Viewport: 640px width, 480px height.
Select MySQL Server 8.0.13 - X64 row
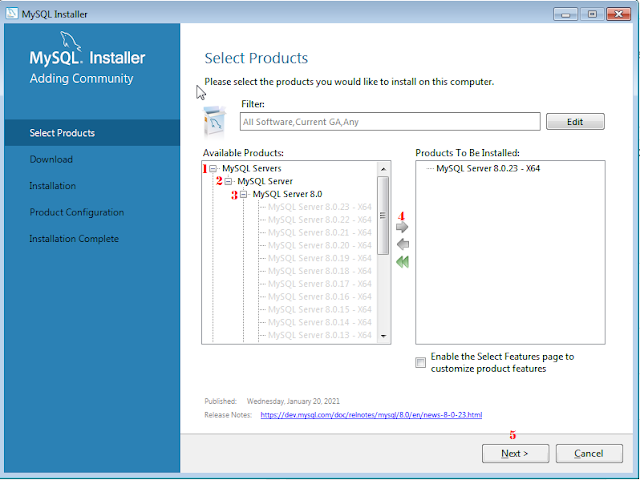(320, 336)
